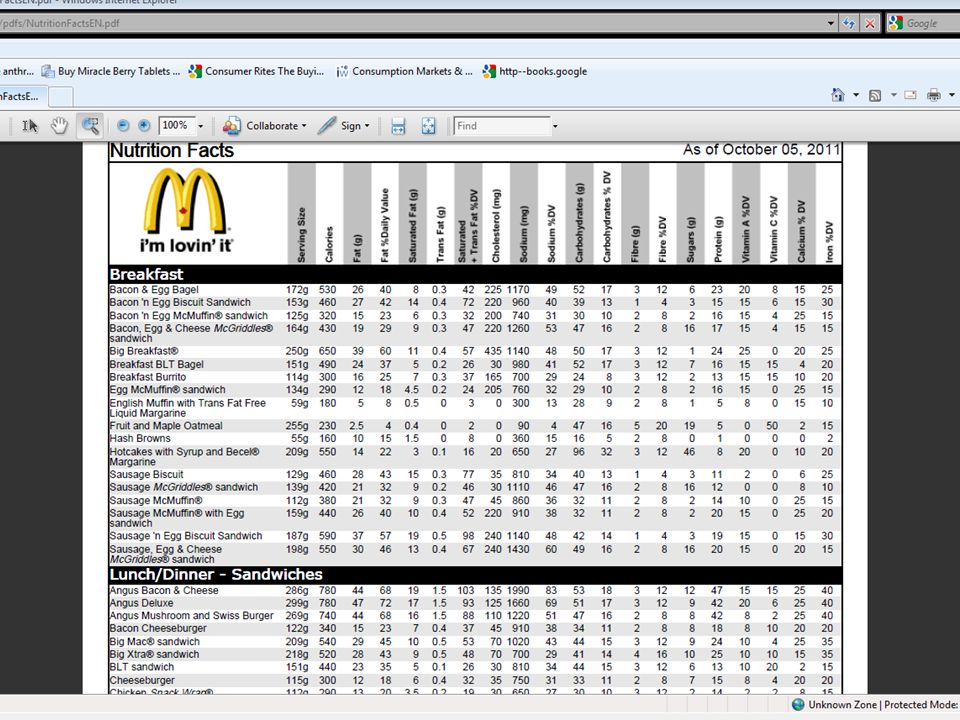960x720 pixels.
Task: Click the Hash Browns row name
Action: pyautogui.click(x=140, y=439)
